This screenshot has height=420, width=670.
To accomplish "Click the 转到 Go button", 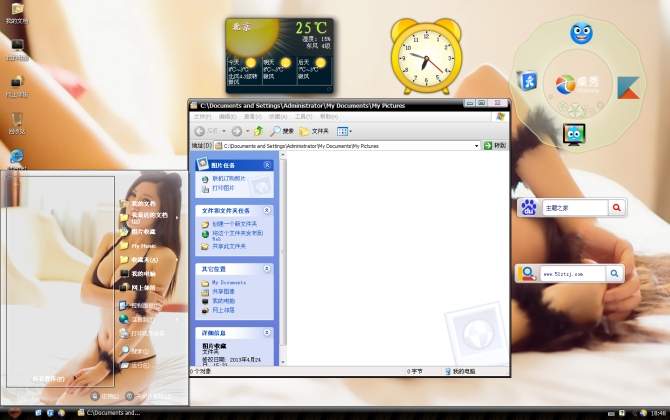I will click(x=495, y=146).
